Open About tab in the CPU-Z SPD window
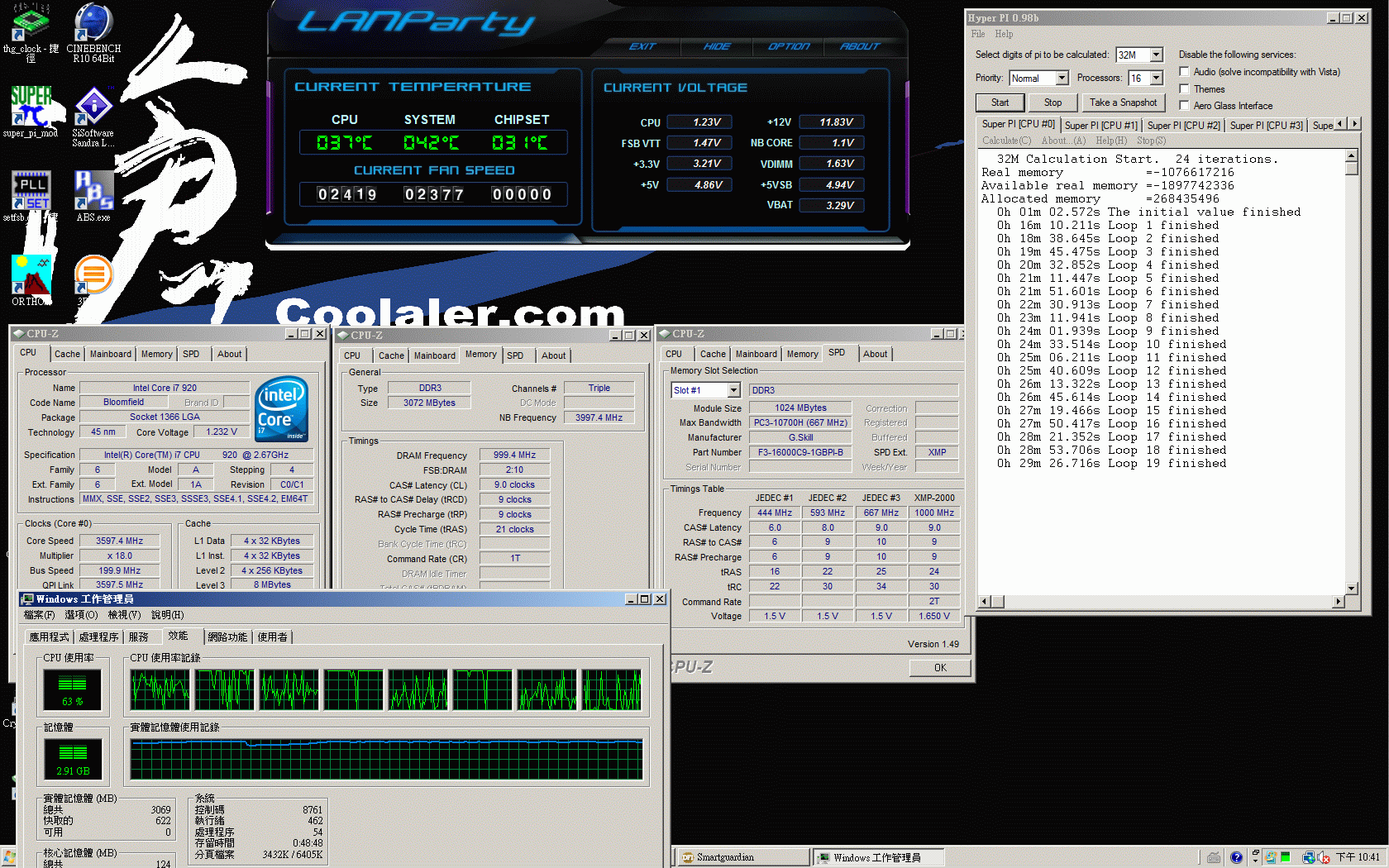 click(875, 354)
